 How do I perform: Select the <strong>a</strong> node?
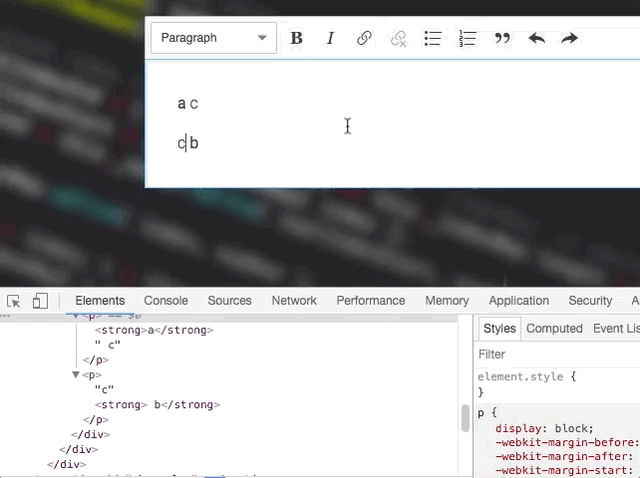point(154,330)
